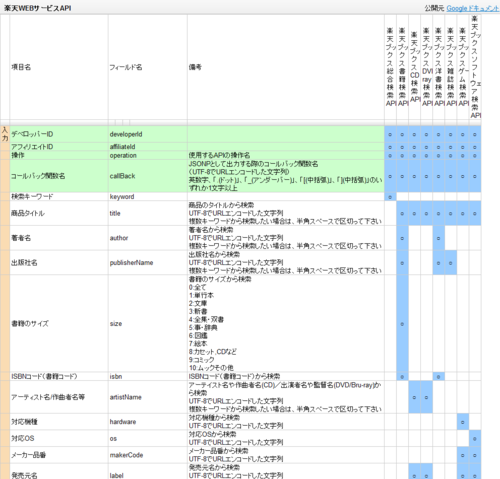Select the label field cell

click(x=148, y=471)
